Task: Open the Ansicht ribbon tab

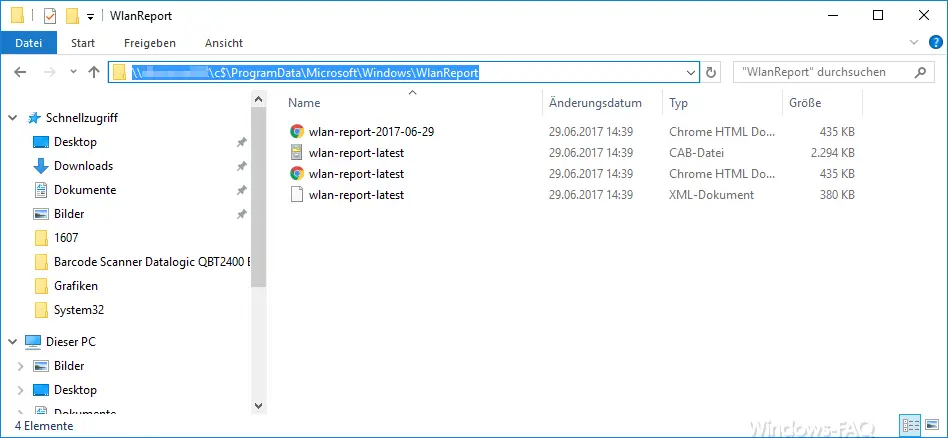Action: [x=224, y=43]
